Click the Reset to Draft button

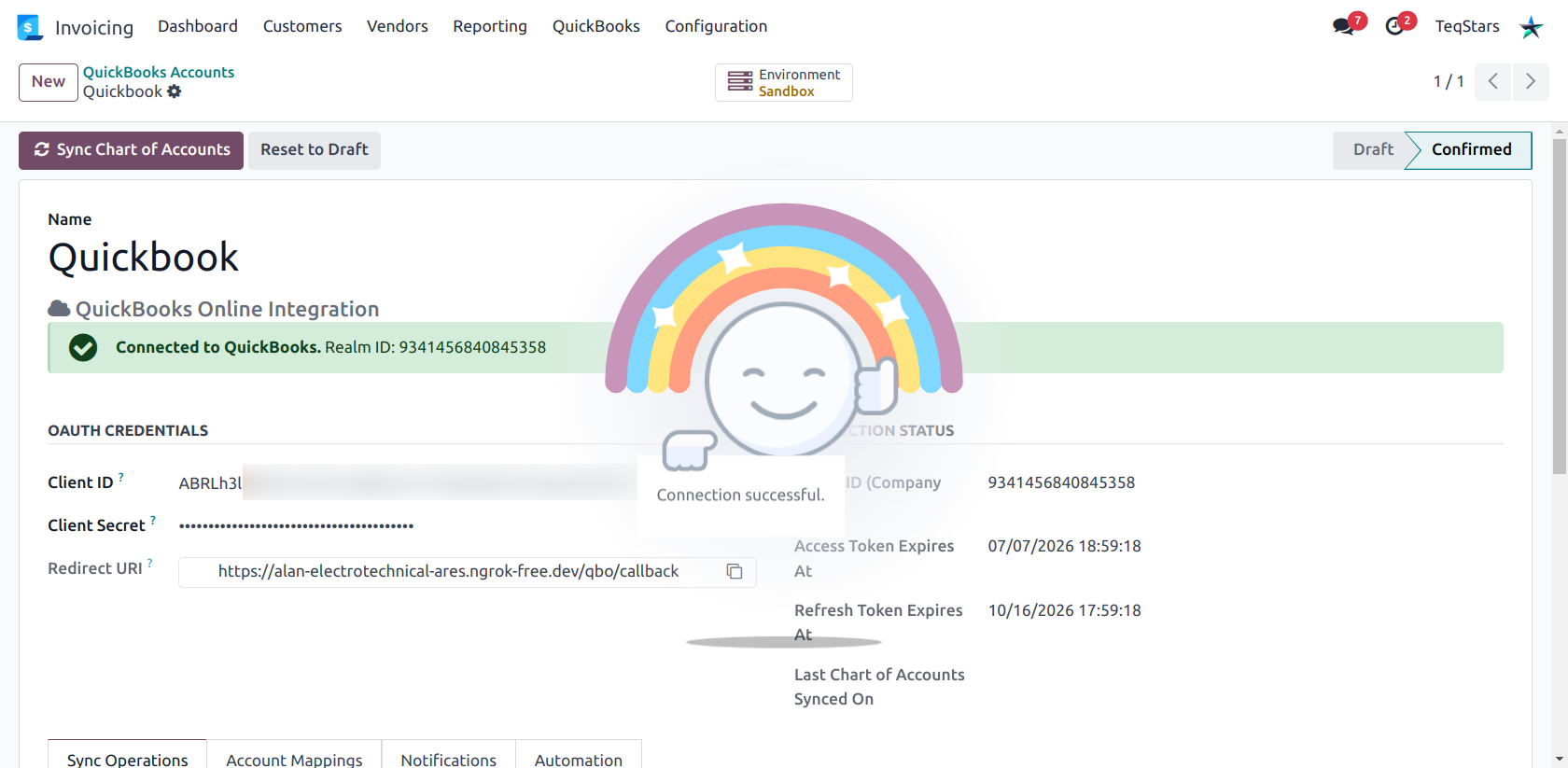click(315, 150)
